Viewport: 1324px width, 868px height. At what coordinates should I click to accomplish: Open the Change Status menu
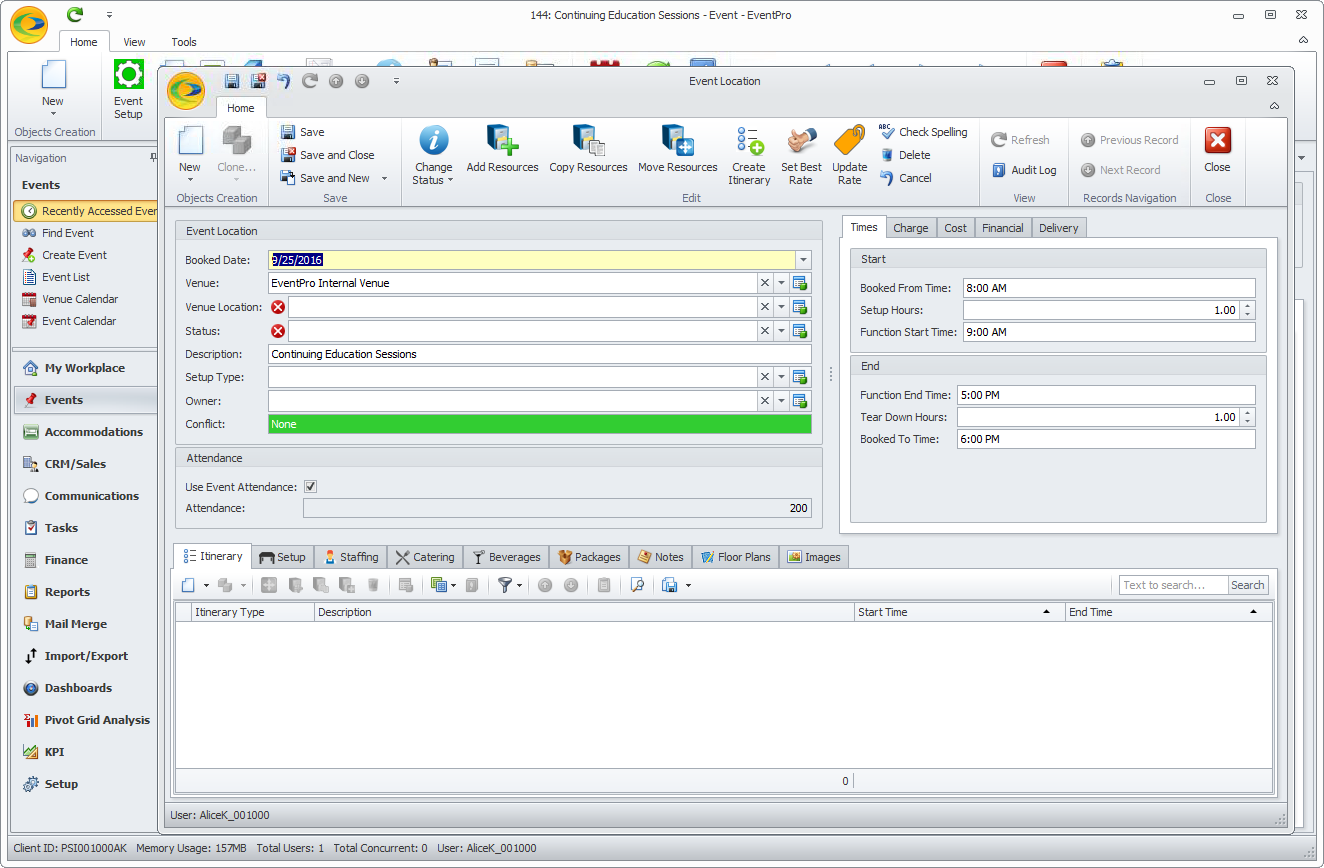click(433, 155)
